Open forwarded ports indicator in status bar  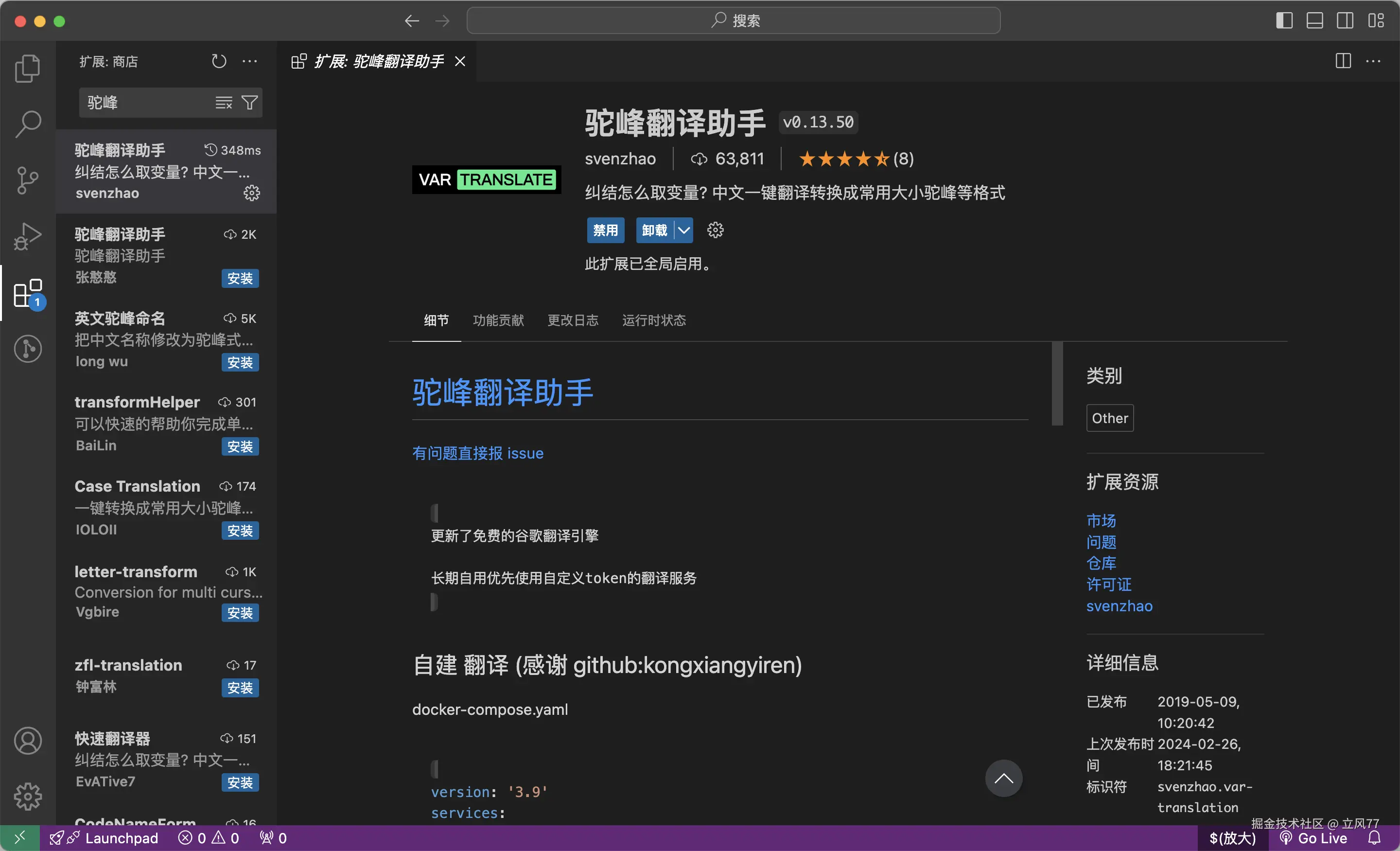pyautogui.click(x=273, y=838)
